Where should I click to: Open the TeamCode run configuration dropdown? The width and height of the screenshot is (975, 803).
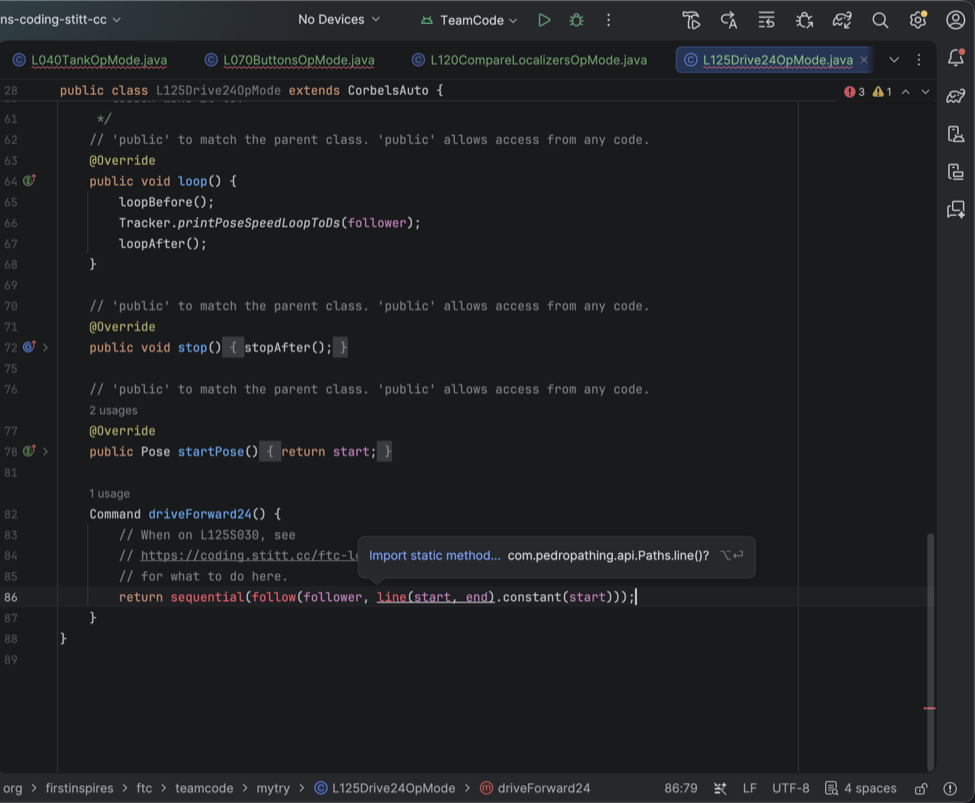pos(469,20)
